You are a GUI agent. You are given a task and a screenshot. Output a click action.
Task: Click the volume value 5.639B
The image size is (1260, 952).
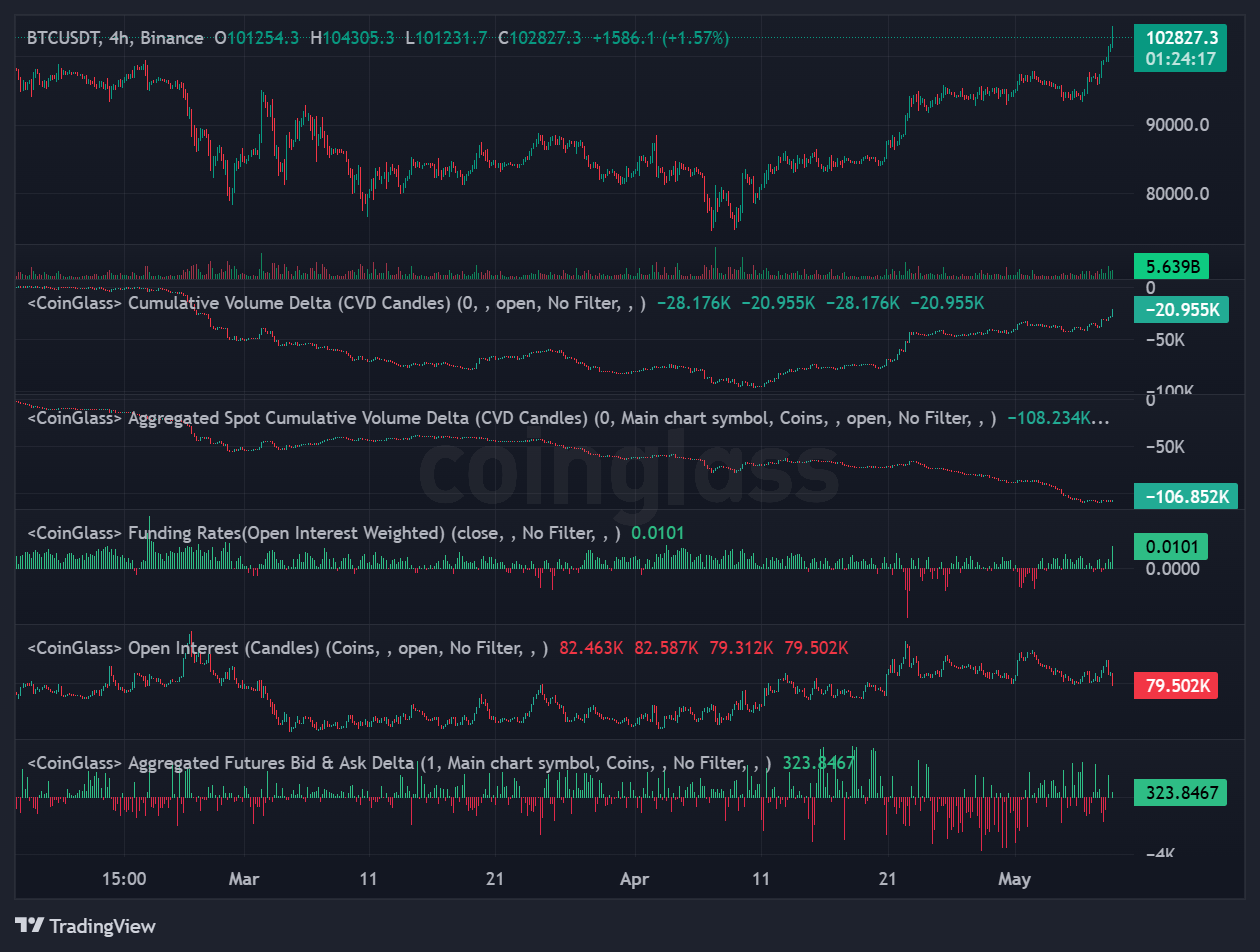pos(1174,266)
